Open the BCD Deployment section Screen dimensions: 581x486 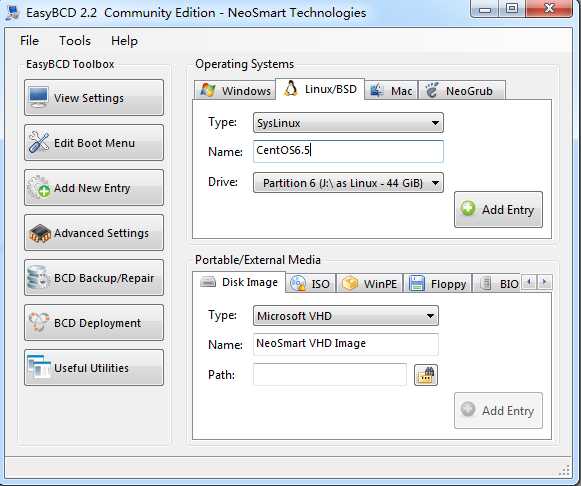tap(94, 323)
